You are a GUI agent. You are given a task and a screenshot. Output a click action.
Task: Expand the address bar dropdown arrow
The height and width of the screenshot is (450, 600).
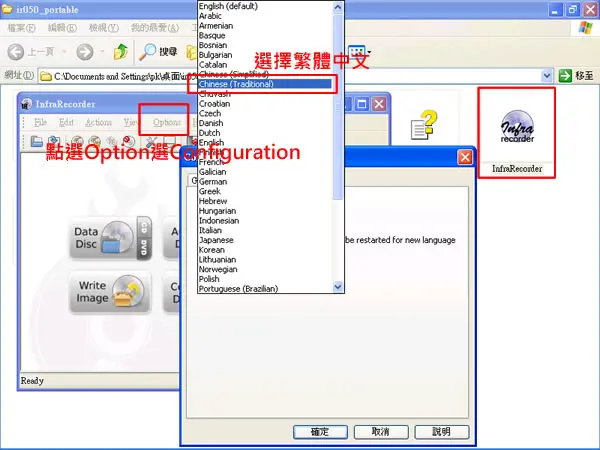(x=547, y=76)
